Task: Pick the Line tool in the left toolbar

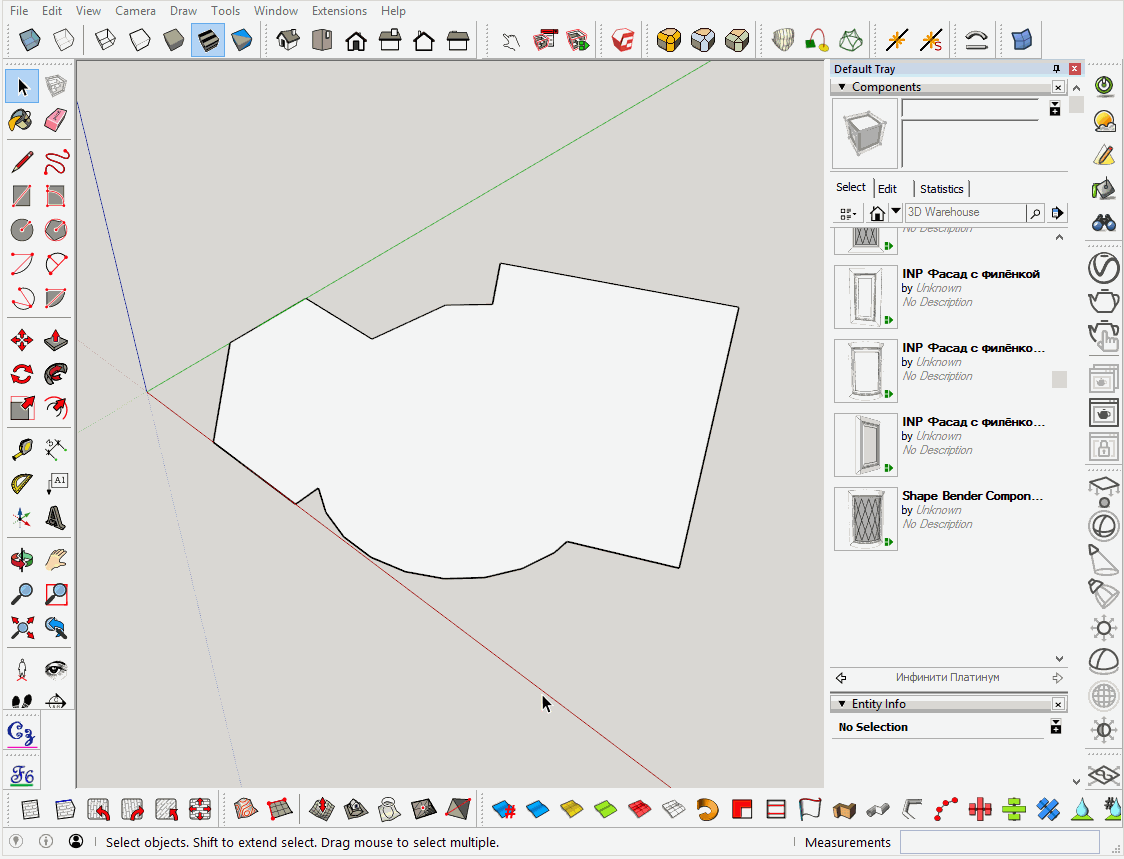Action: (x=22, y=161)
